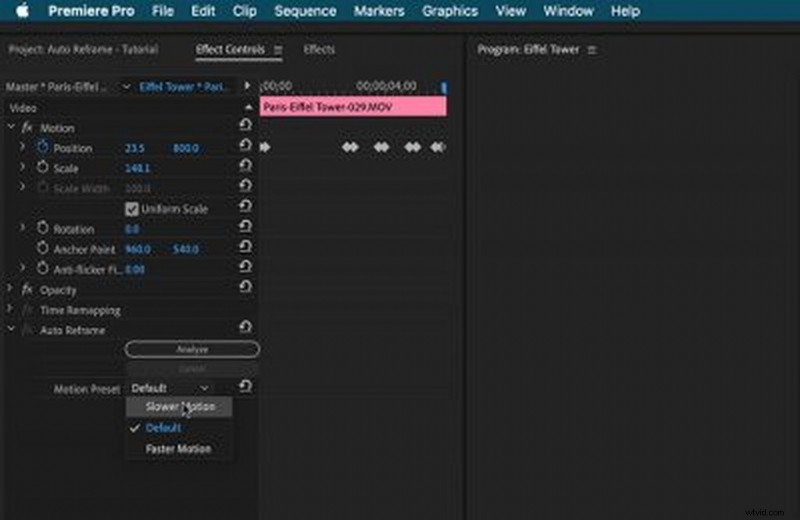Edit the Rotation value
This screenshot has height=520, width=800.
pos(132,229)
